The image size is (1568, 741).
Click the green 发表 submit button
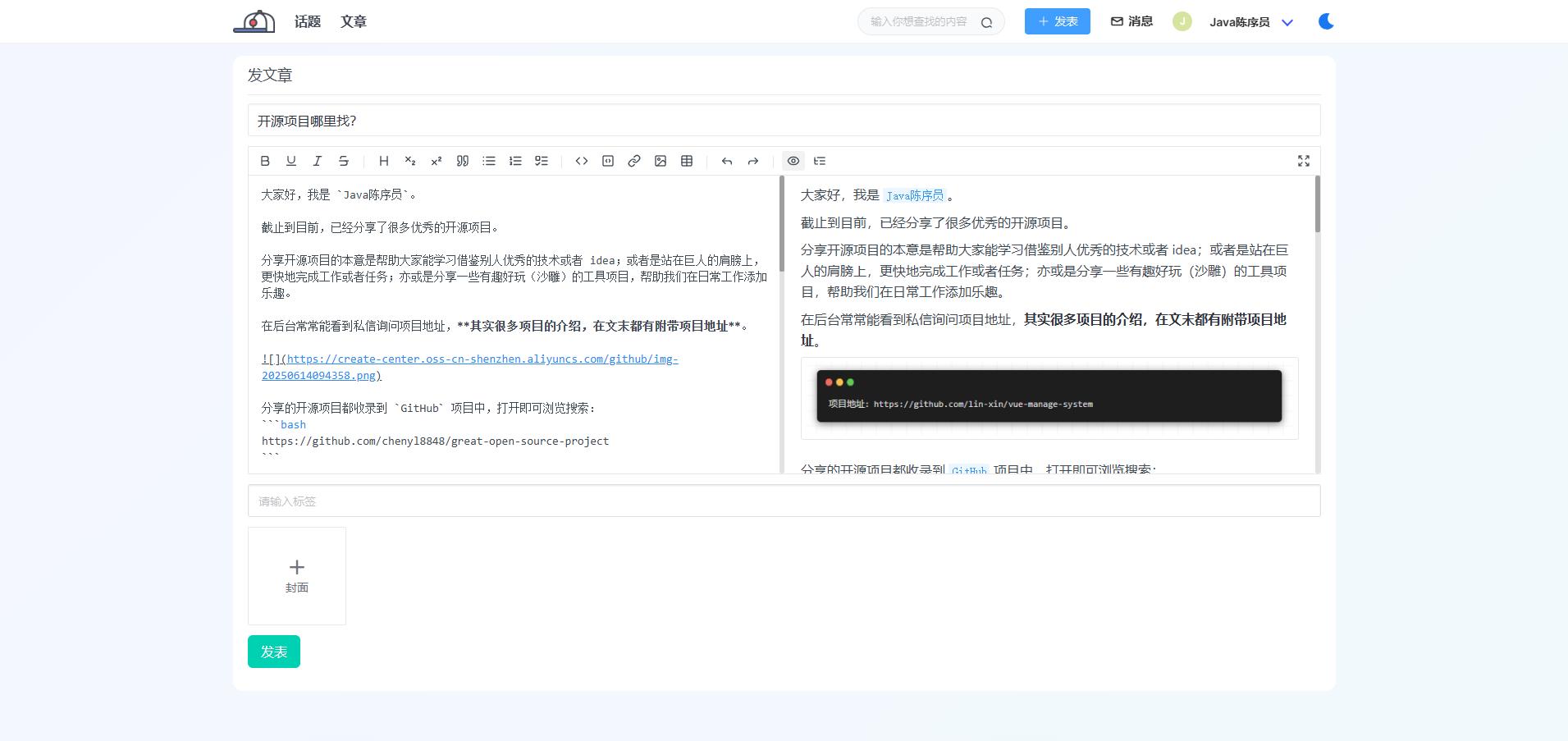[x=274, y=652]
